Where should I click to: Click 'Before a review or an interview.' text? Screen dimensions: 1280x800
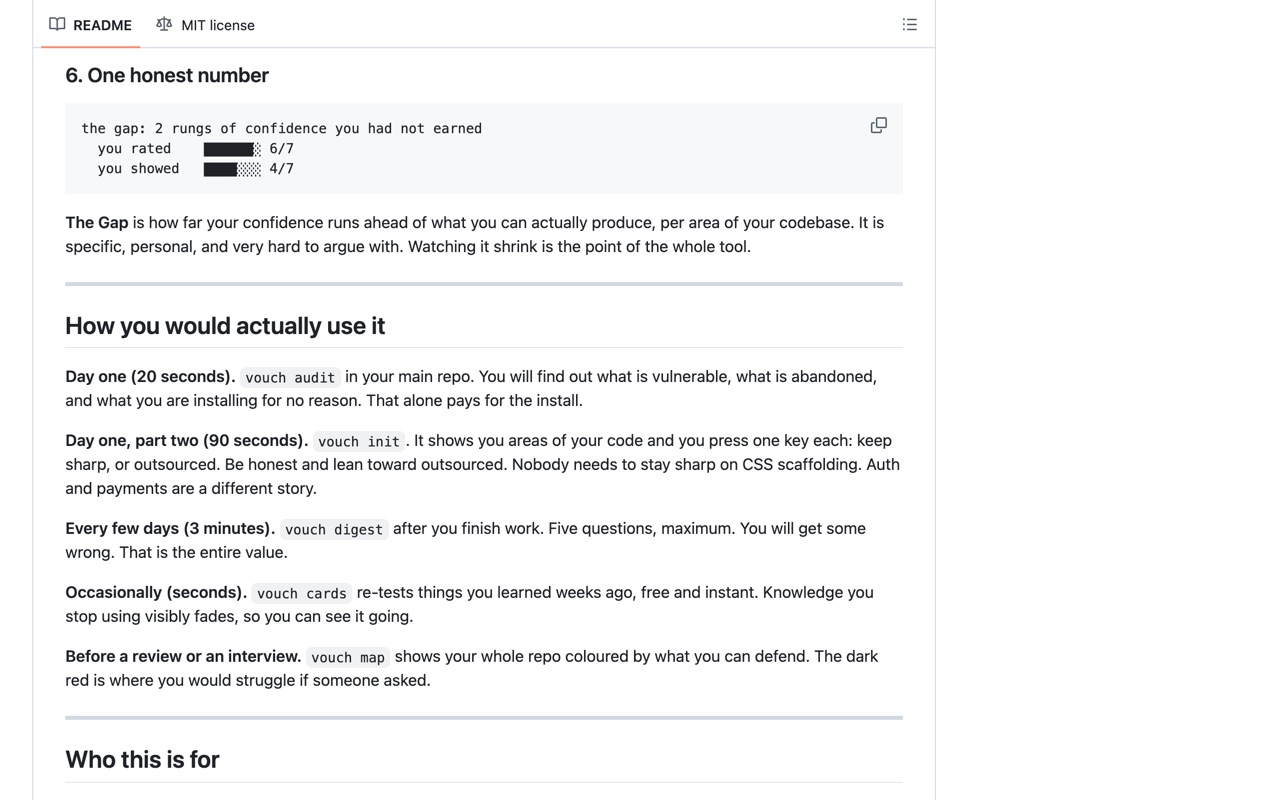(x=183, y=657)
